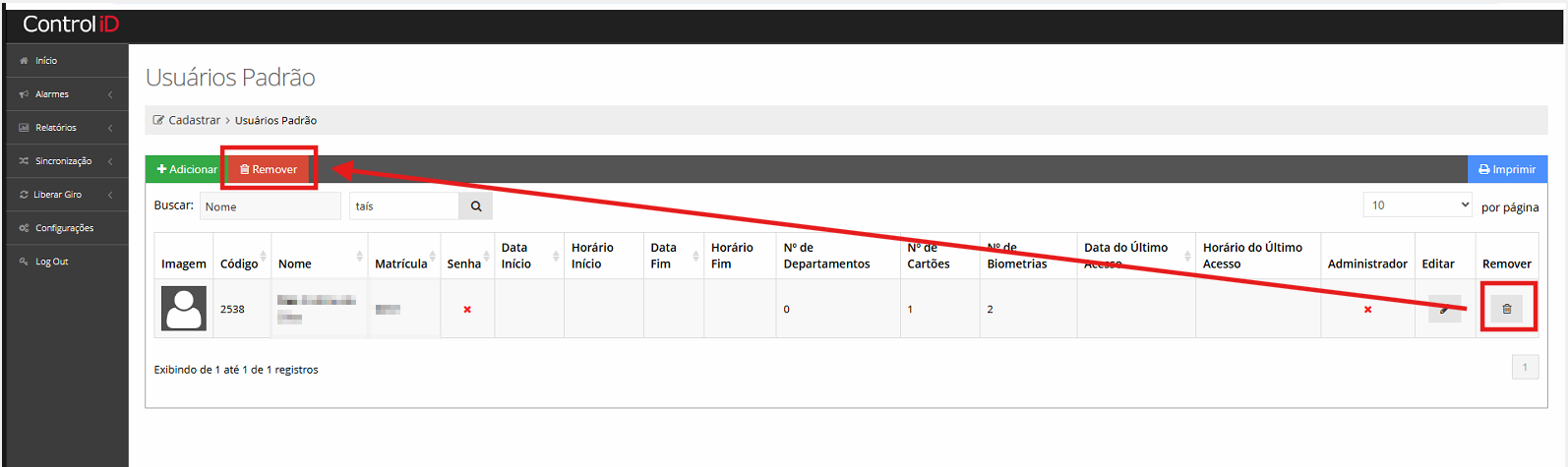
Task: Click the trash icon in the user row
Action: pos(1506,309)
